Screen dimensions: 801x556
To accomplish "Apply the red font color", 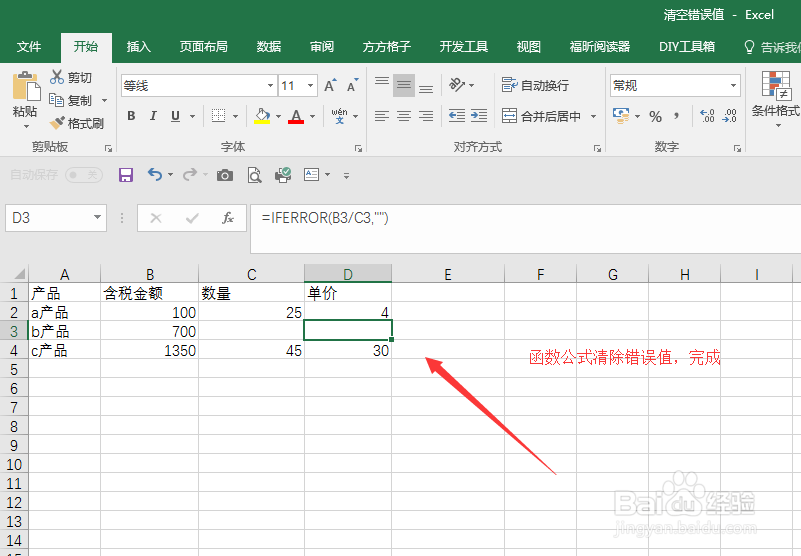I will tap(296, 116).
